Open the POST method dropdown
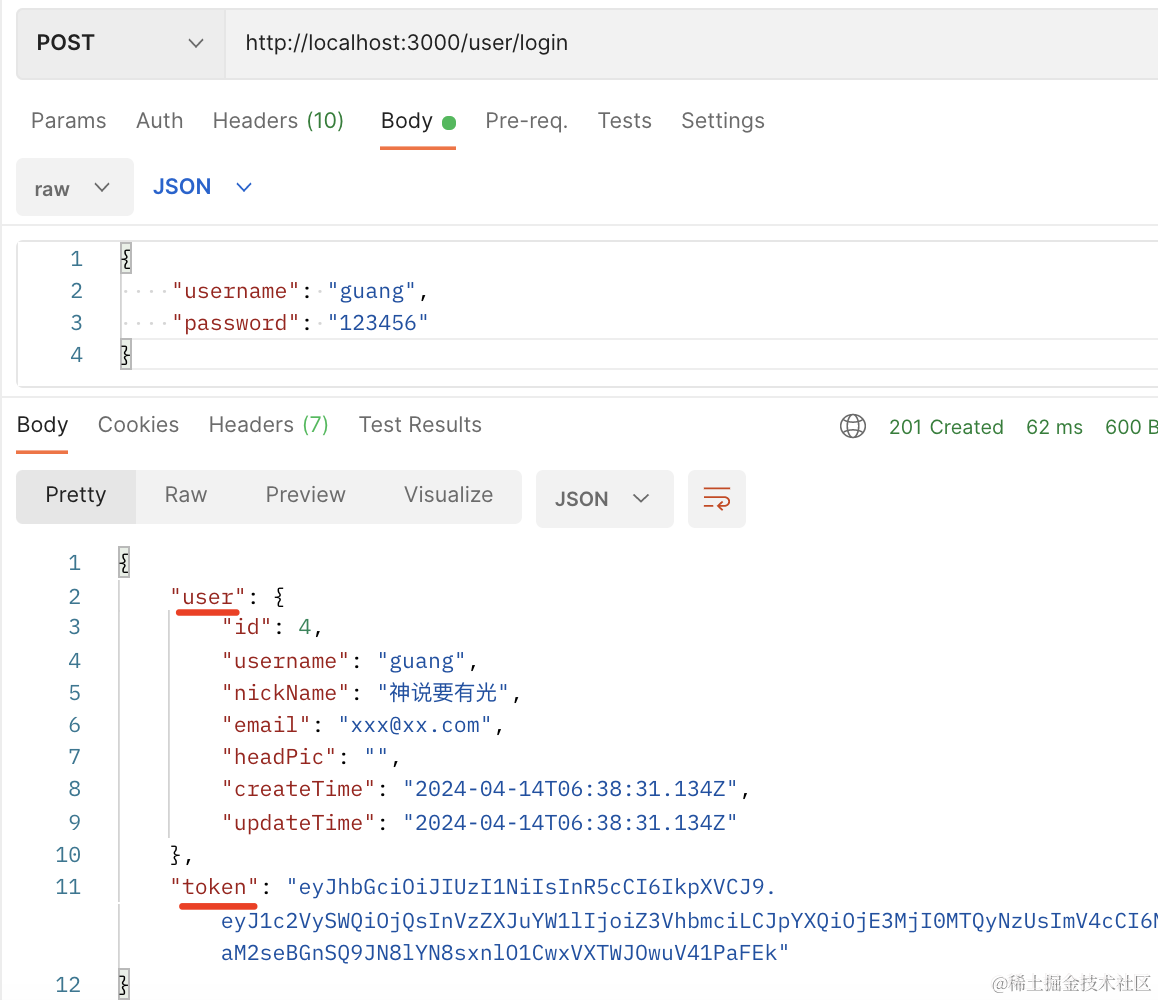The height and width of the screenshot is (1000, 1158). [x=120, y=43]
